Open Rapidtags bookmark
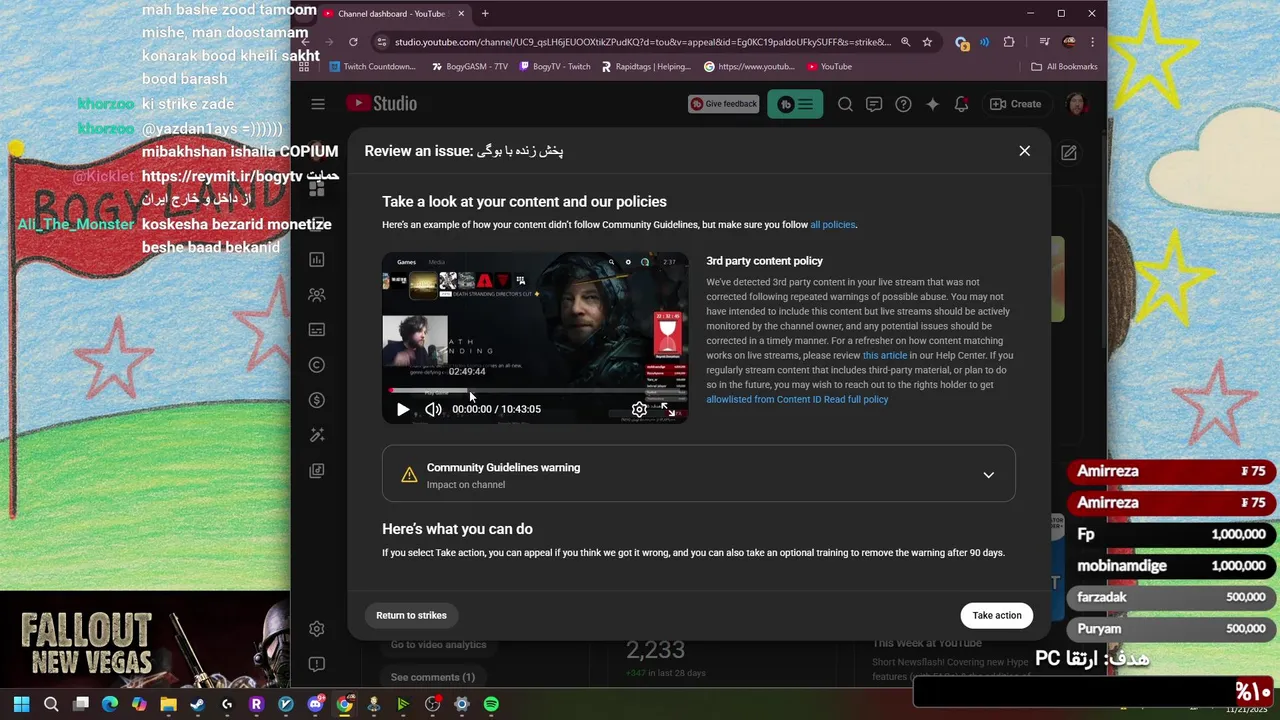The width and height of the screenshot is (1280, 720). pos(646,67)
